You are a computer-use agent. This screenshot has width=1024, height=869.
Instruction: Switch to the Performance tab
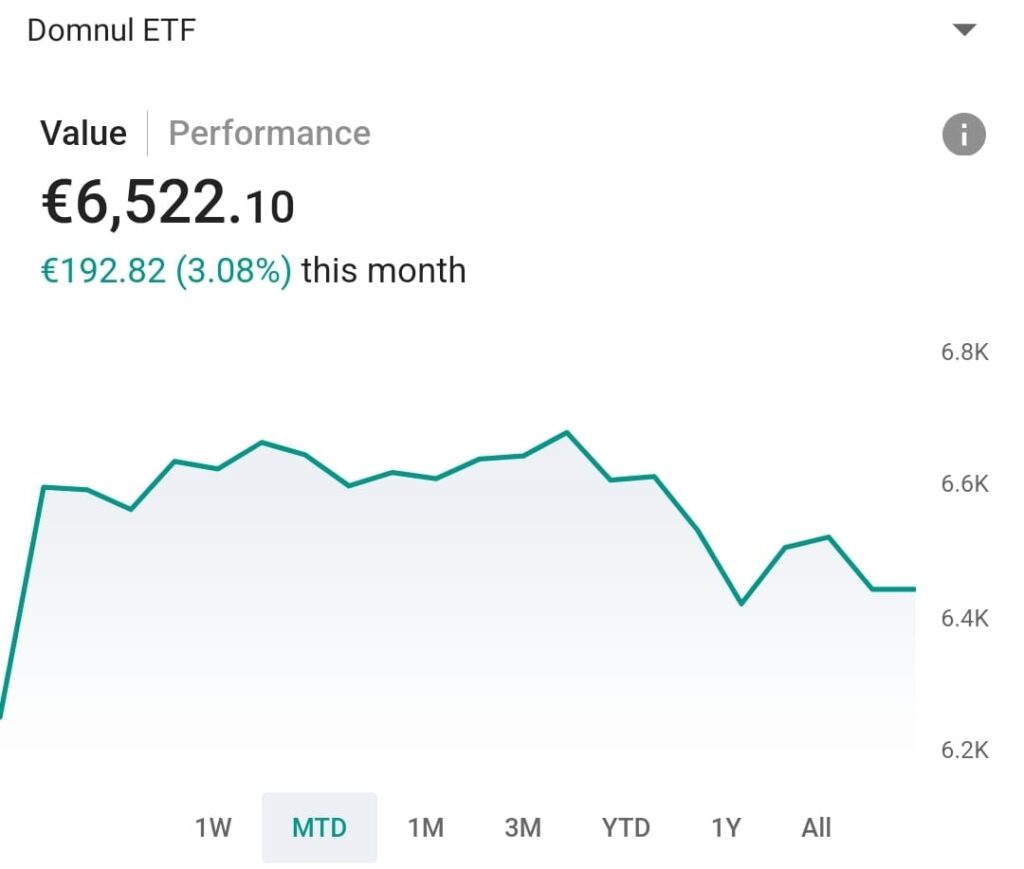tap(269, 133)
